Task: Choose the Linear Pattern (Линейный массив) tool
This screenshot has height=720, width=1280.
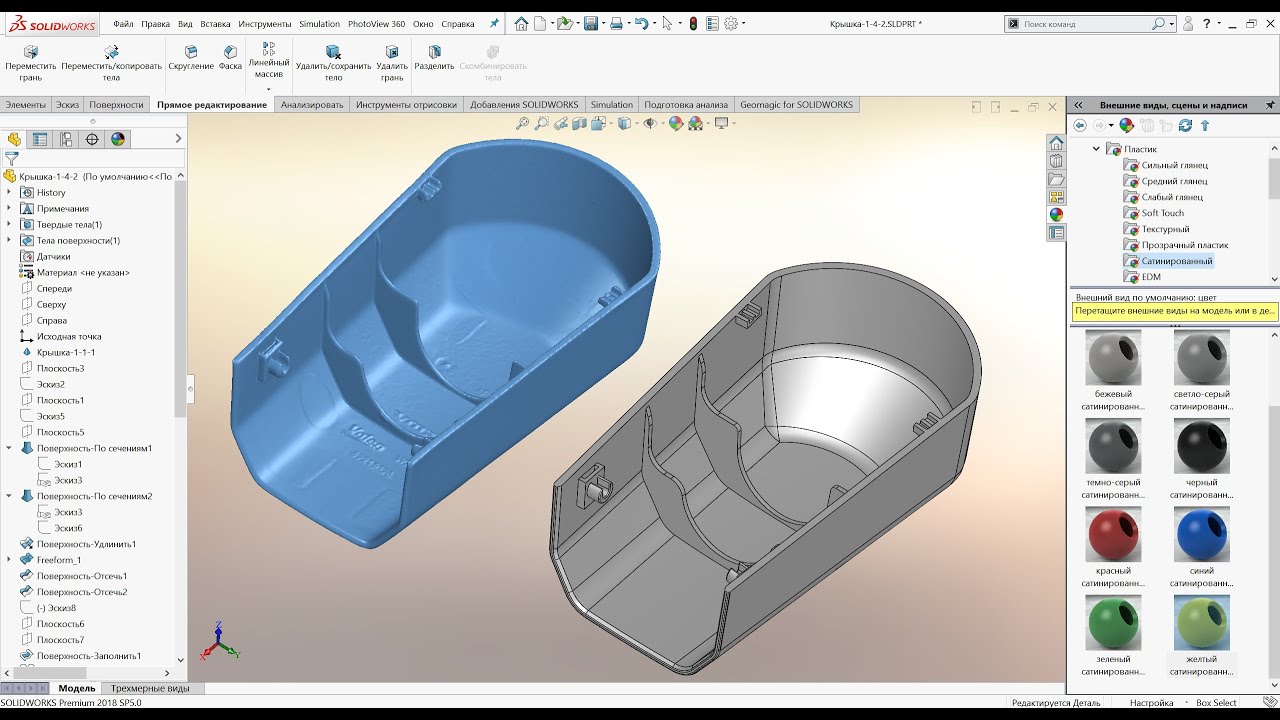Action: tap(269, 60)
